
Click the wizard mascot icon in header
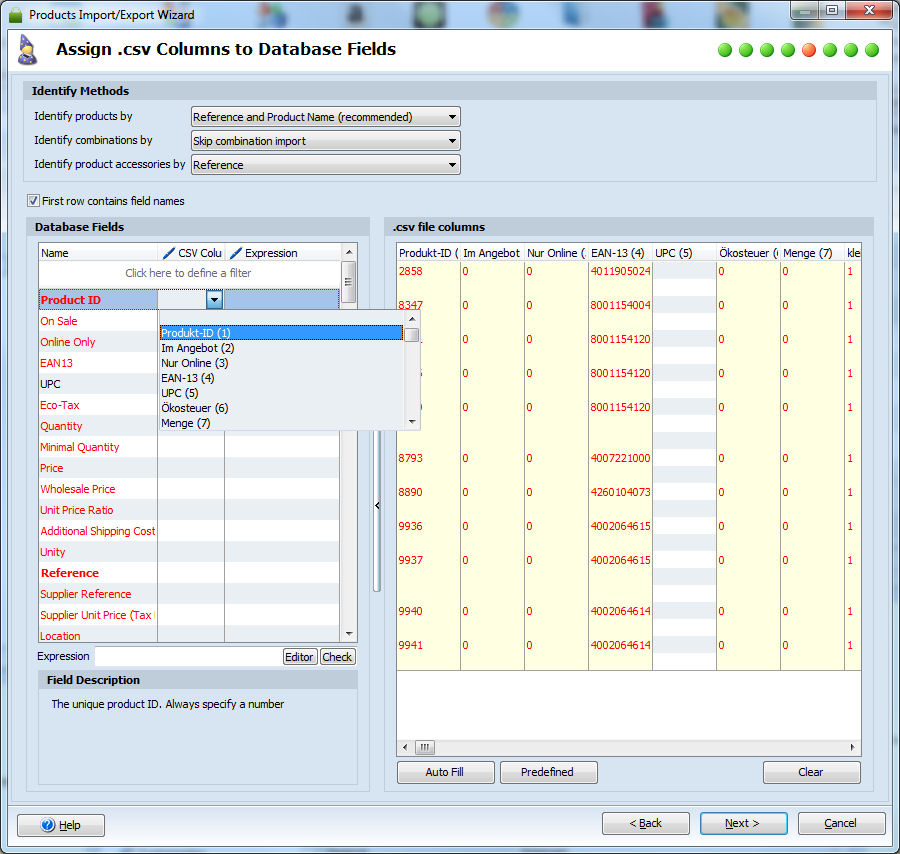[28, 50]
